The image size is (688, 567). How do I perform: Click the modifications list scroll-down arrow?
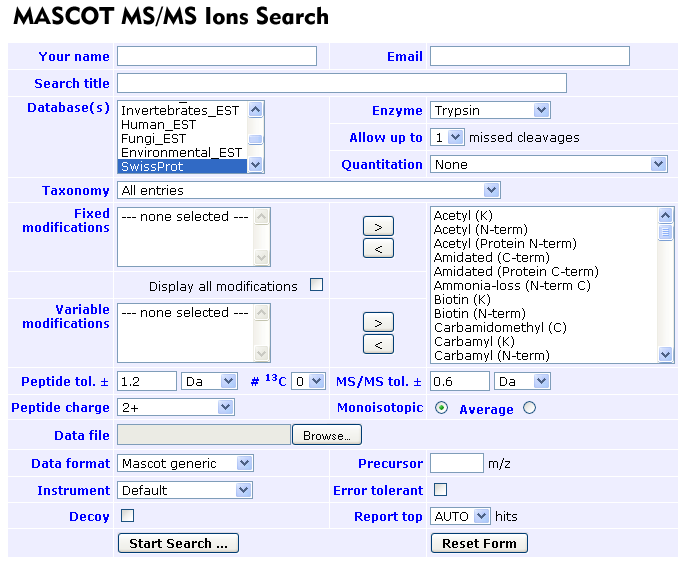click(665, 354)
